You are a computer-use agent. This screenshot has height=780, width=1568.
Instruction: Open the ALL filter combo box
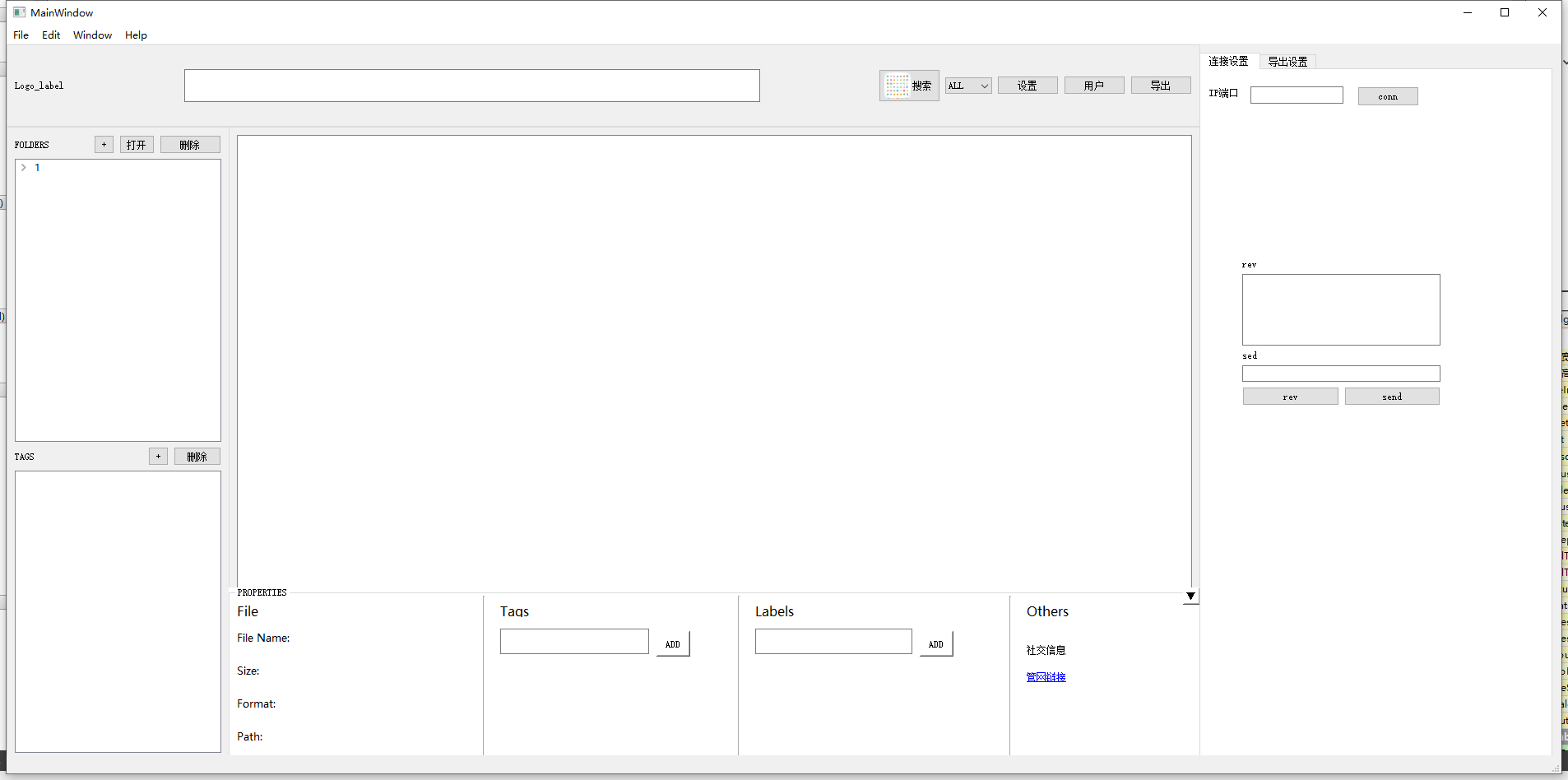point(968,86)
